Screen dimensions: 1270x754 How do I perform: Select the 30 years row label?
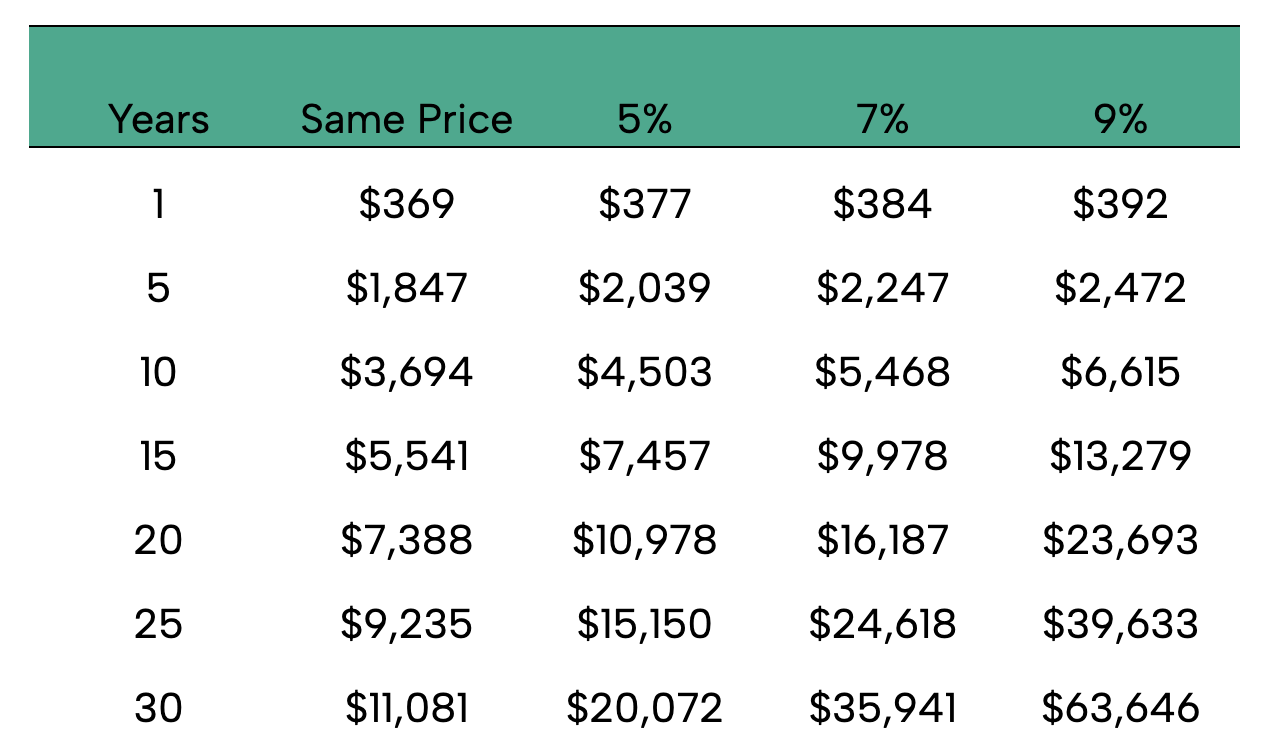pos(159,708)
